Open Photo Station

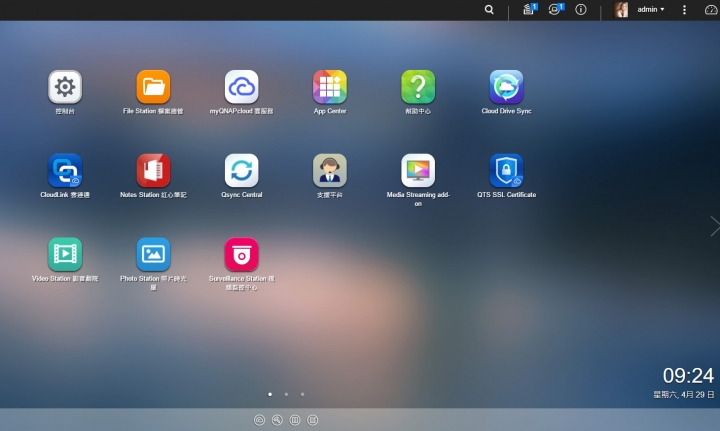pyautogui.click(x=153, y=254)
